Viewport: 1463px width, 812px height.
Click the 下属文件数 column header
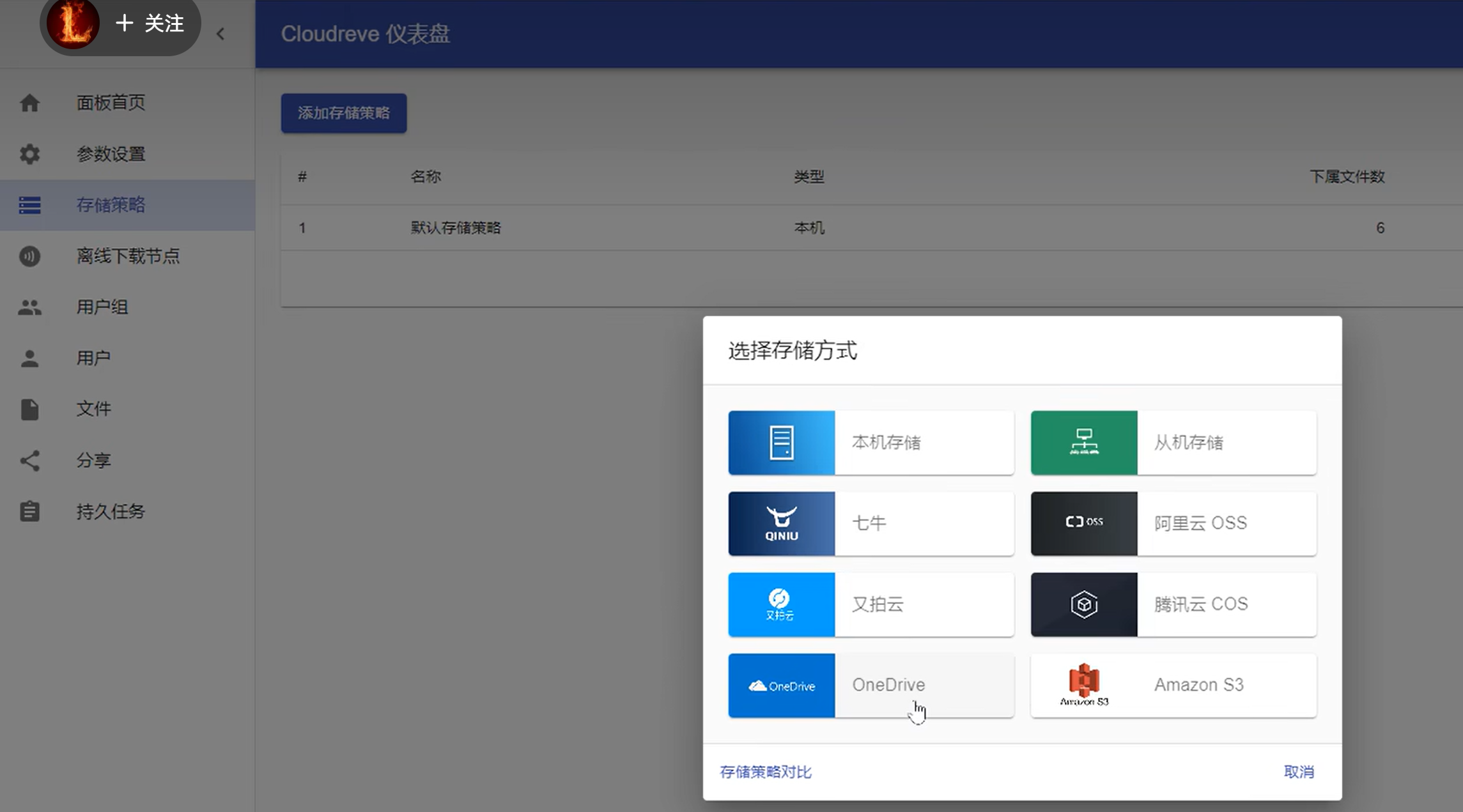point(1347,177)
